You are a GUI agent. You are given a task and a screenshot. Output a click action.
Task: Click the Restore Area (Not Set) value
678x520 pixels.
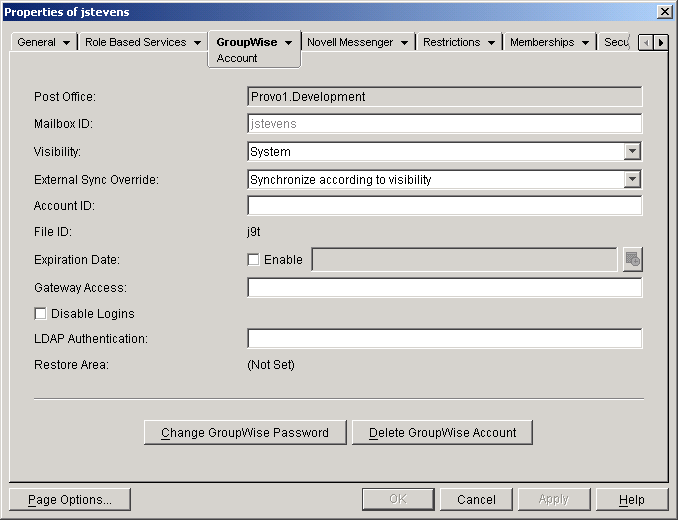271,365
